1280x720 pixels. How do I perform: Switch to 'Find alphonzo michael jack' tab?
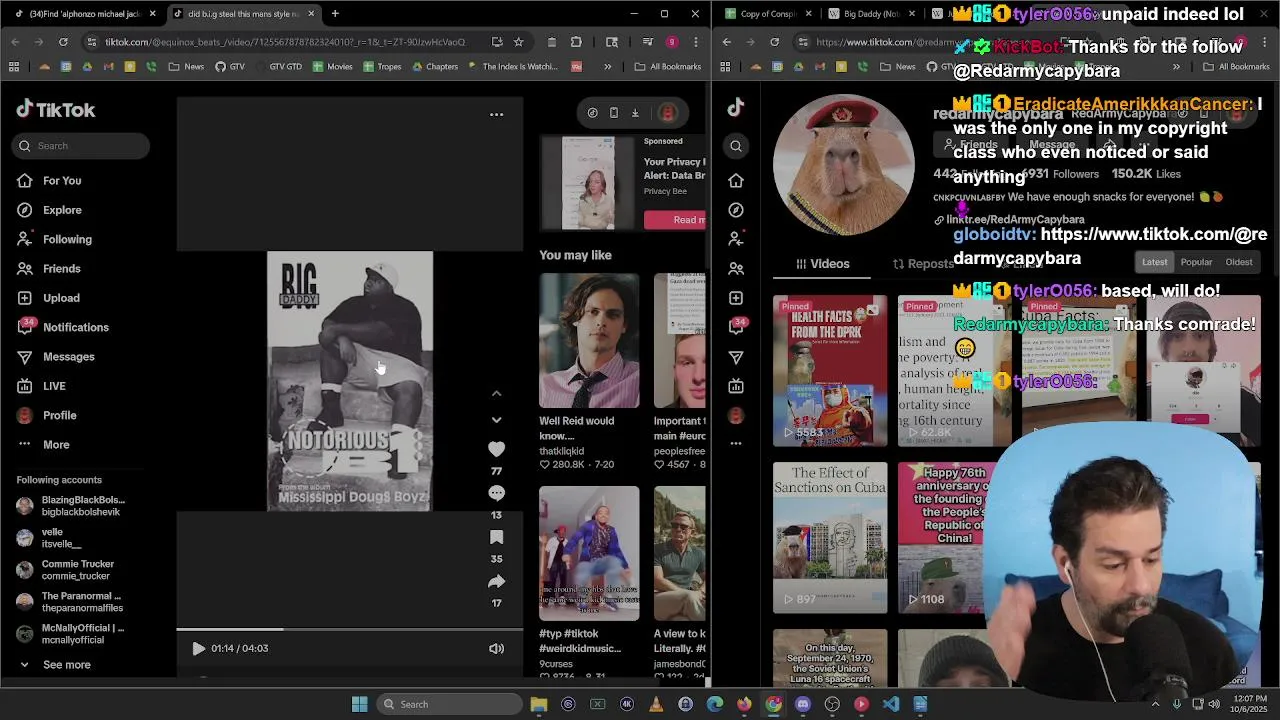click(86, 14)
